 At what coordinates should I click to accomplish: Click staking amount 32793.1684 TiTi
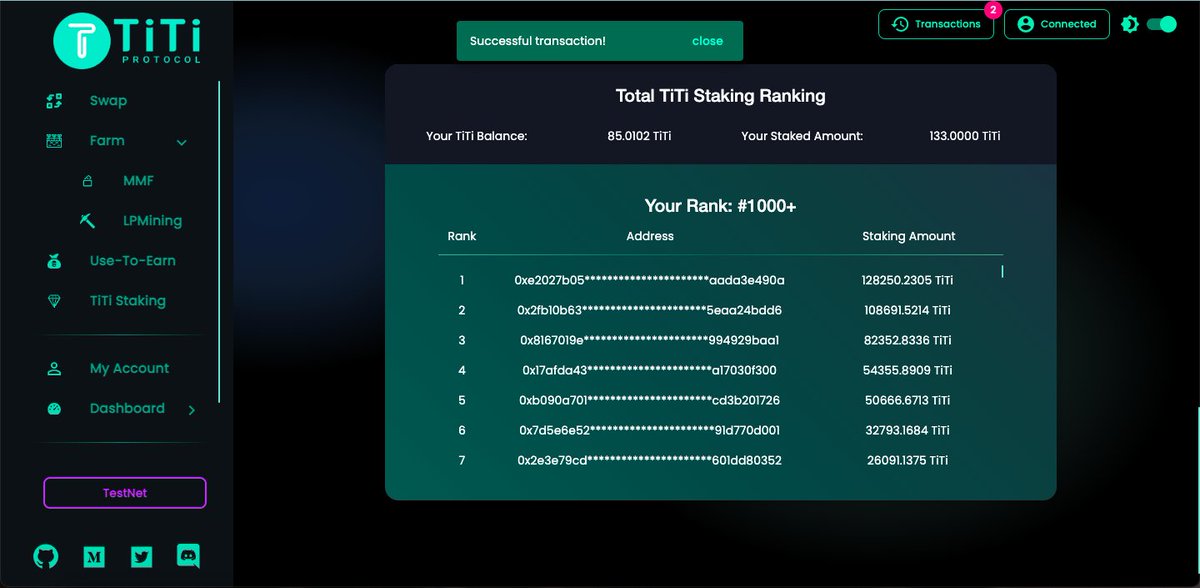tap(908, 430)
